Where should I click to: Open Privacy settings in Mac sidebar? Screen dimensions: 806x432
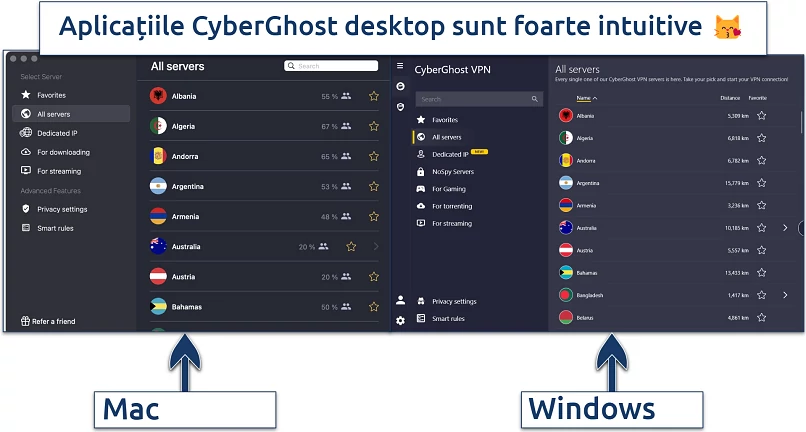coord(53,209)
